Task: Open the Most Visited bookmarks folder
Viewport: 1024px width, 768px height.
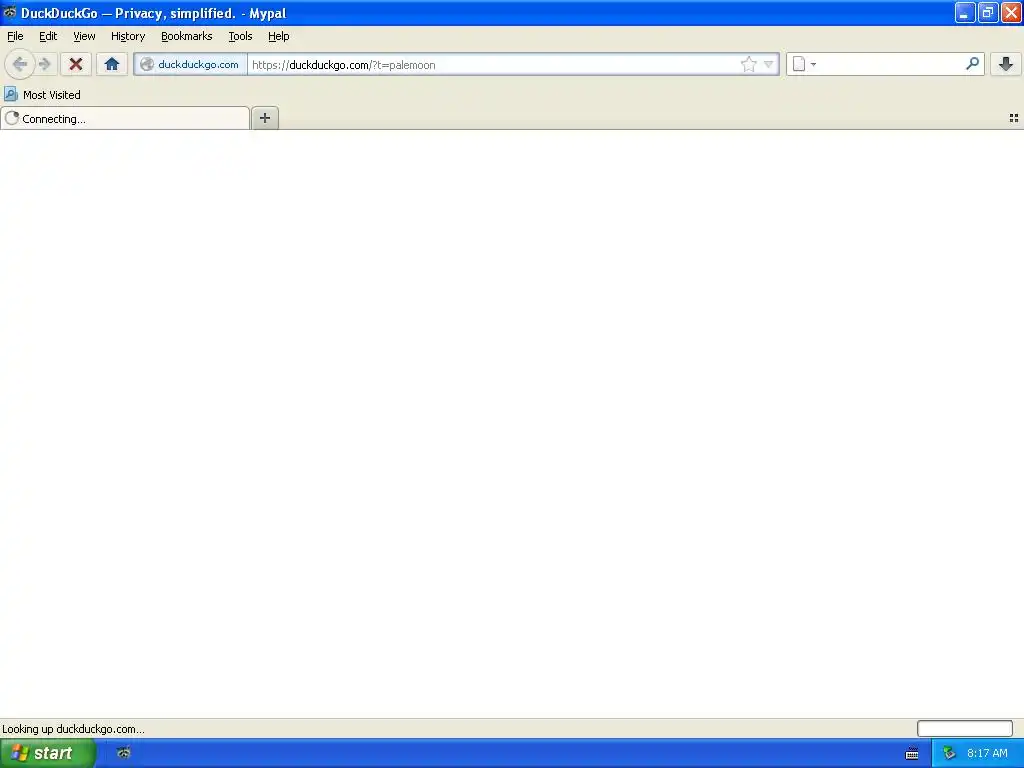Action: click(x=42, y=95)
